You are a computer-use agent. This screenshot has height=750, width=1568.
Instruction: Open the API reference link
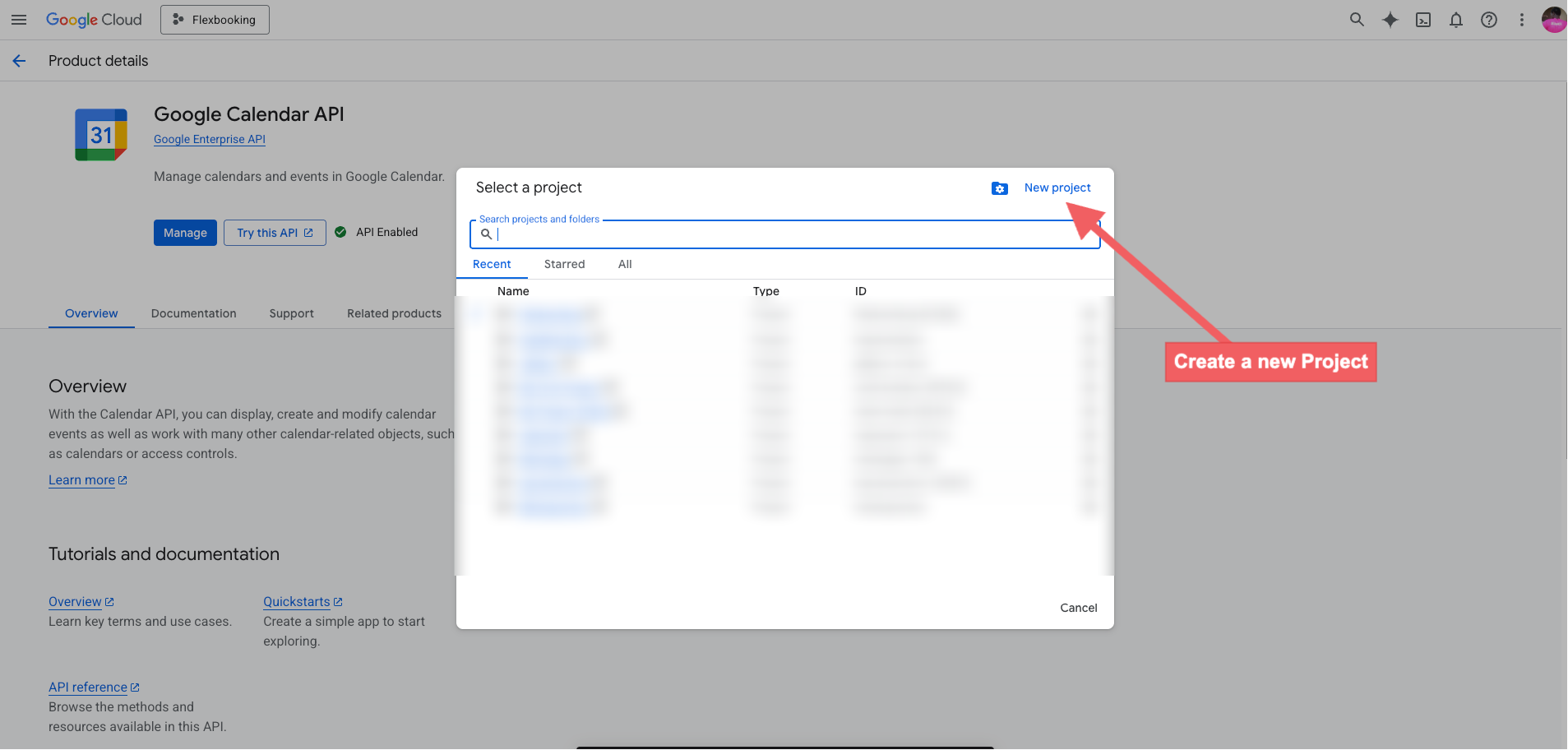94,687
